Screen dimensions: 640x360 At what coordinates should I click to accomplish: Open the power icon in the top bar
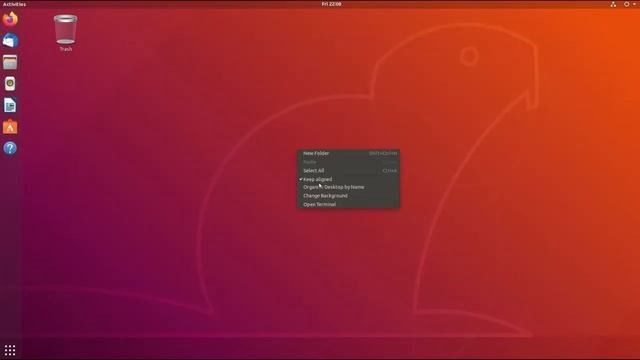click(x=627, y=4)
